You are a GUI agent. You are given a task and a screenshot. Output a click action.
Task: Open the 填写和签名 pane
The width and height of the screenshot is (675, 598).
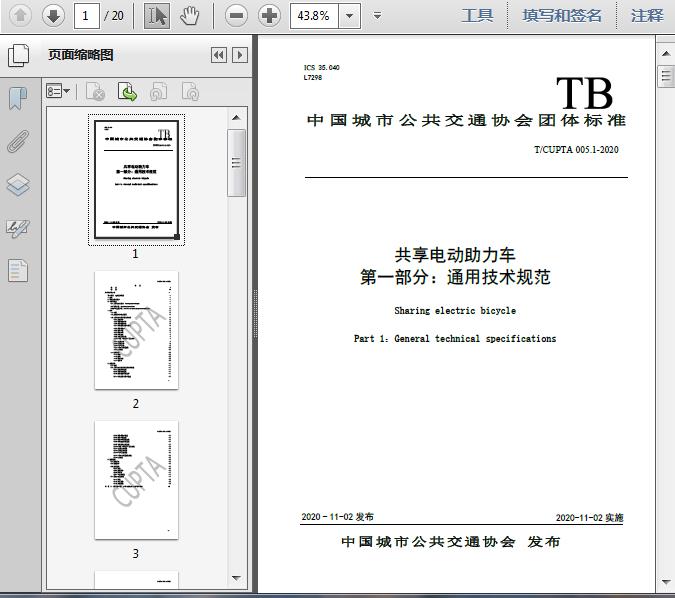point(562,16)
